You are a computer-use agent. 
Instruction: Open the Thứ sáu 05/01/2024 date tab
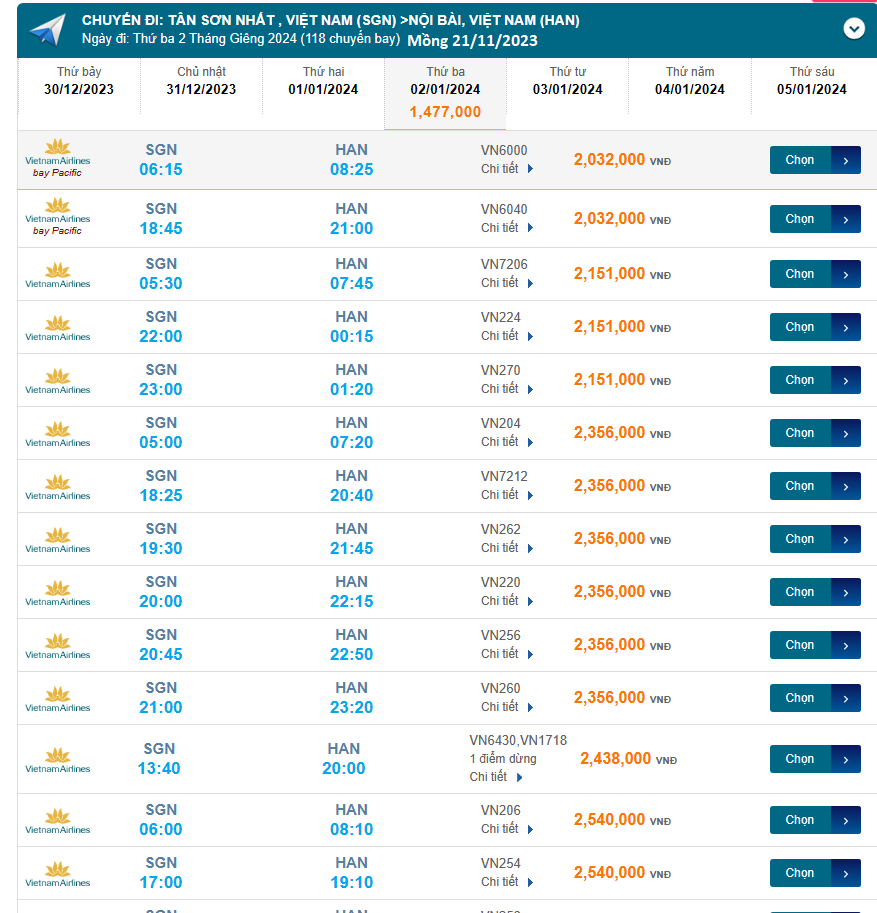coord(811,81)
